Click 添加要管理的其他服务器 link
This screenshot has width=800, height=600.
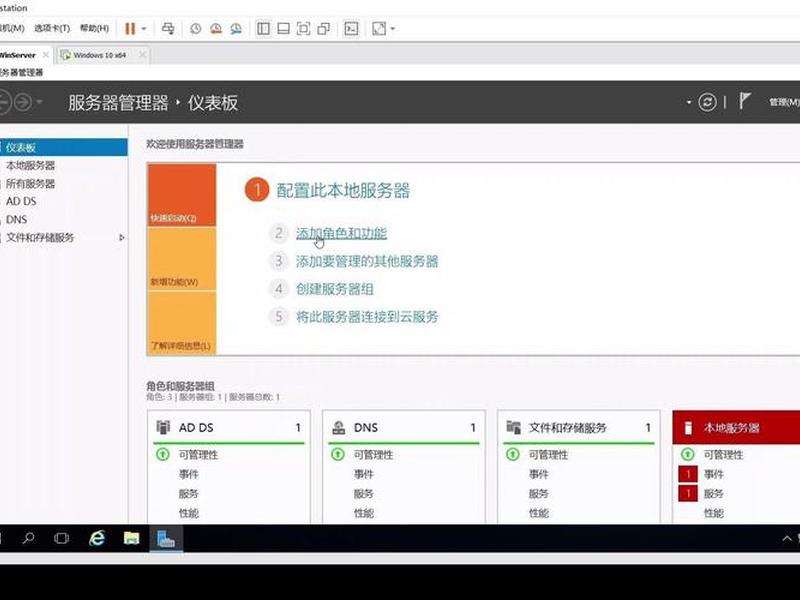click(x=367, y=261)
